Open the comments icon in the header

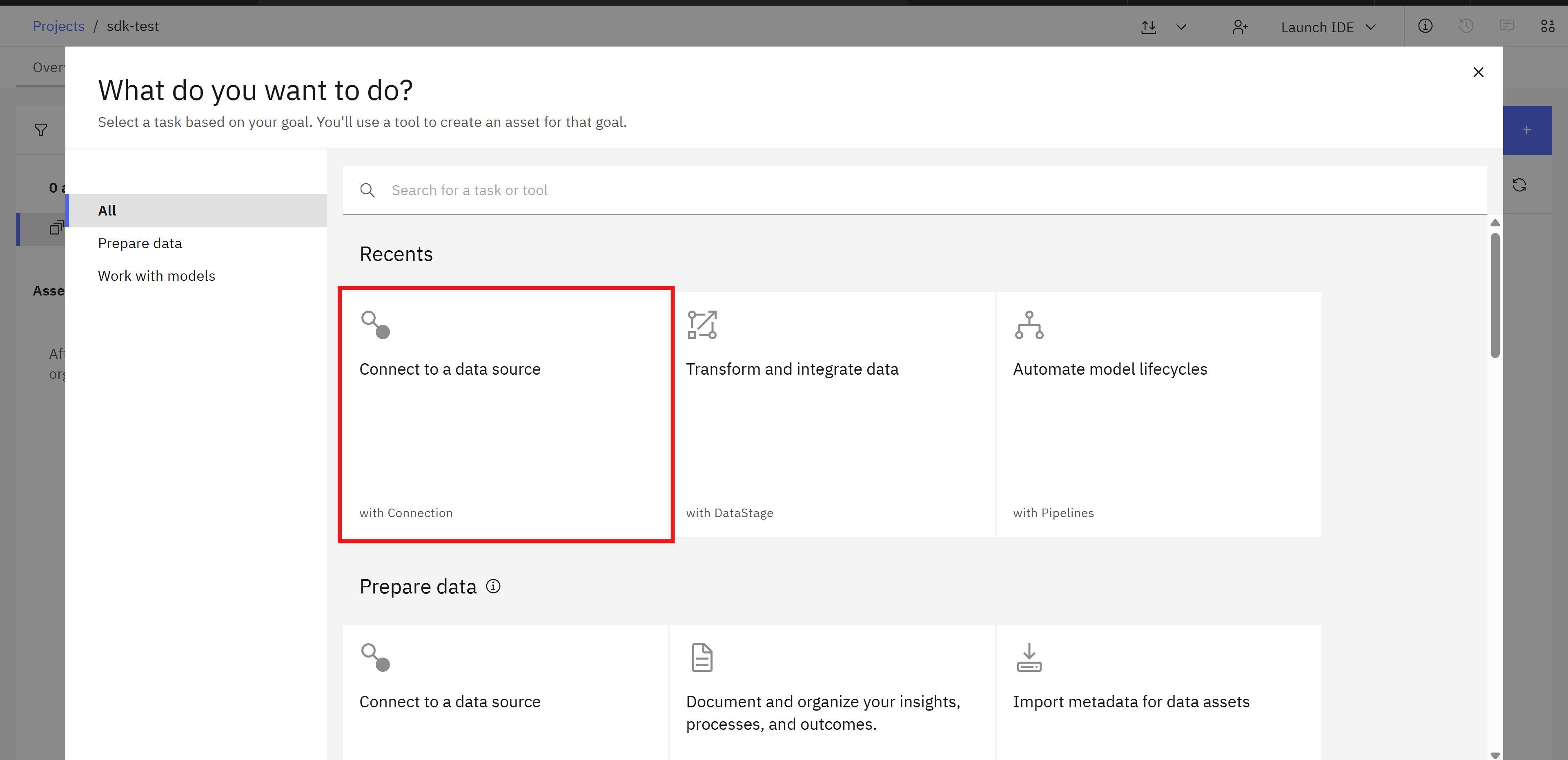1506,26
